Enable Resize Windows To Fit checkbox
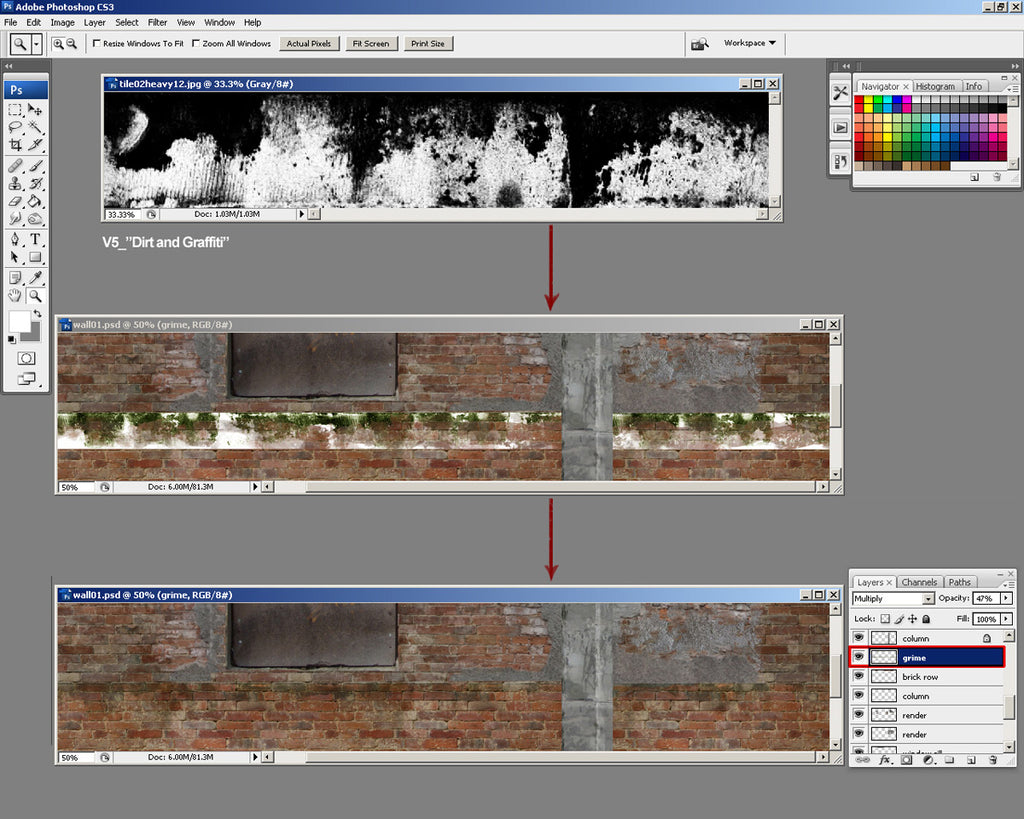1024x819 pixels. coord(97,44)
